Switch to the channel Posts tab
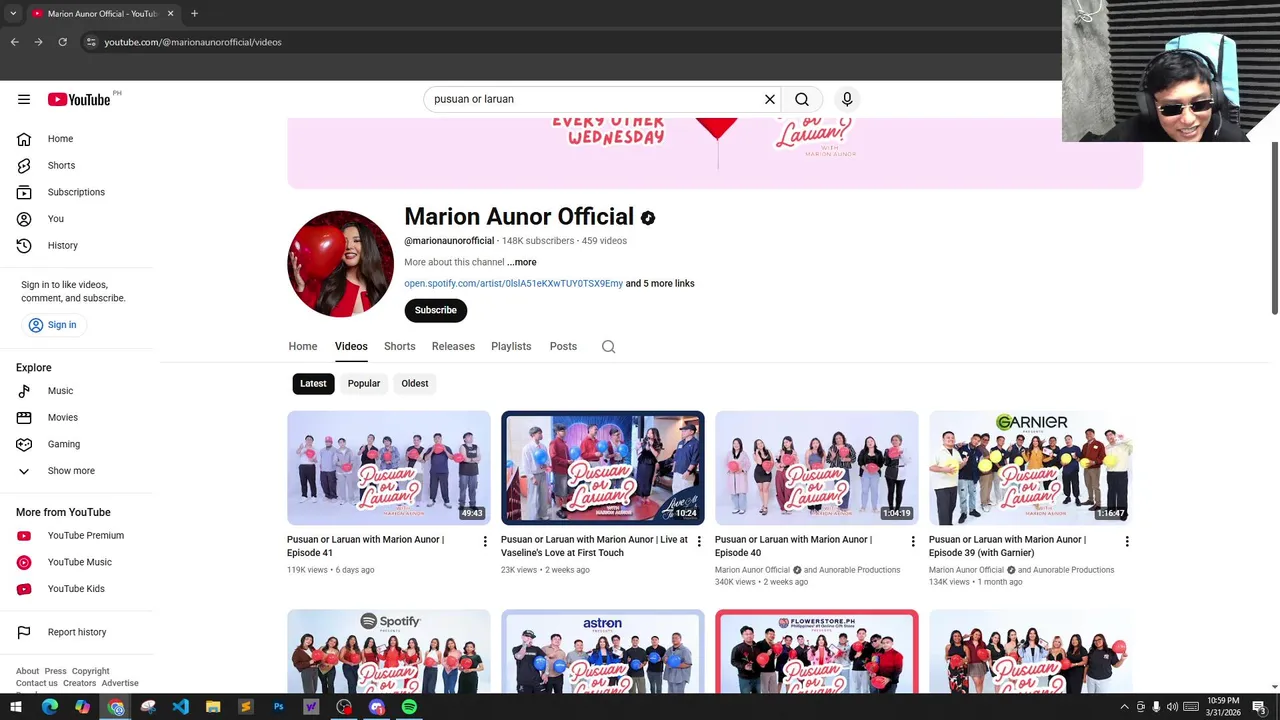The width and height of the screenshot is (1280, 720). point(563,347)
